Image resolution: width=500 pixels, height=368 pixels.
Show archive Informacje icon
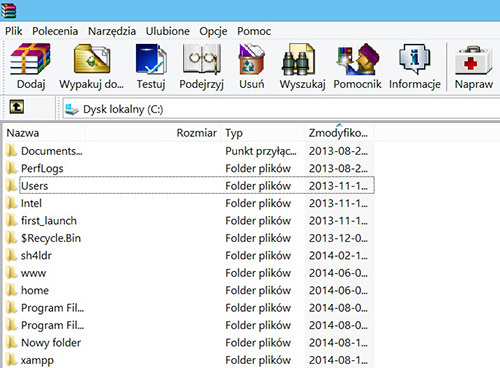pyautogui.click(x=414, y=59)
